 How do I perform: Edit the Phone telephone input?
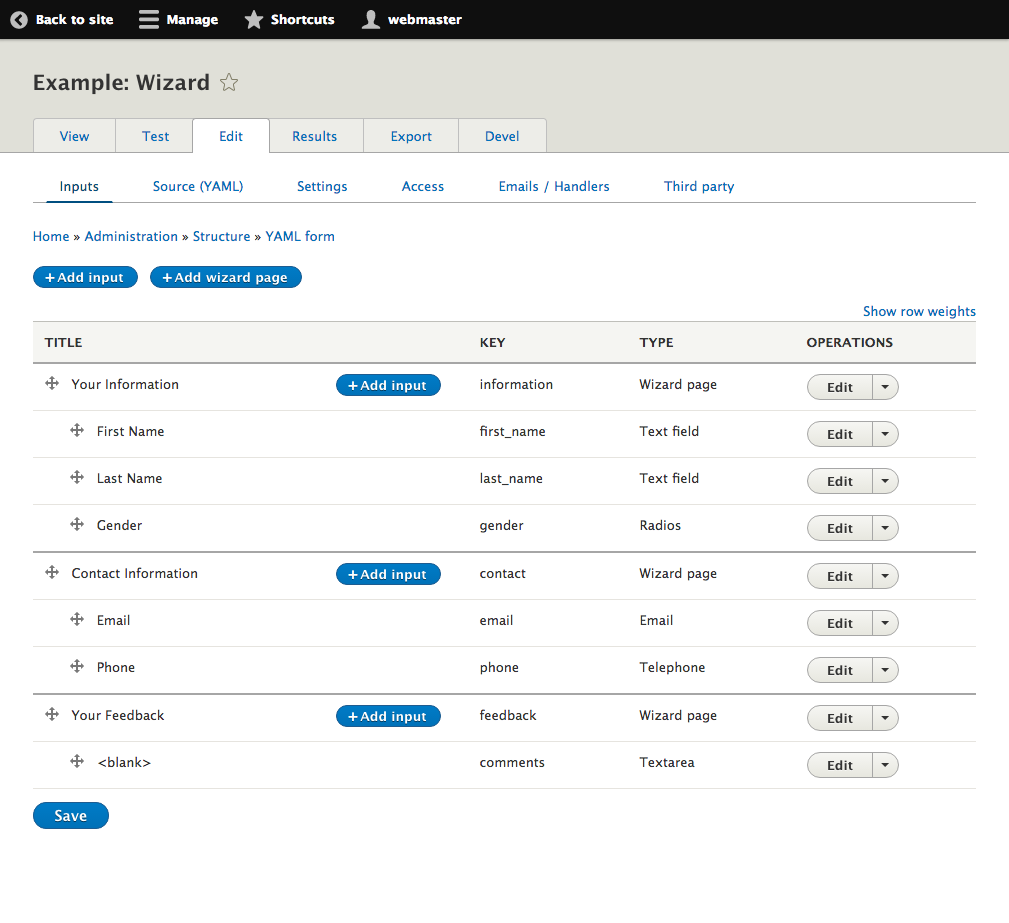[x=840, y=670]
